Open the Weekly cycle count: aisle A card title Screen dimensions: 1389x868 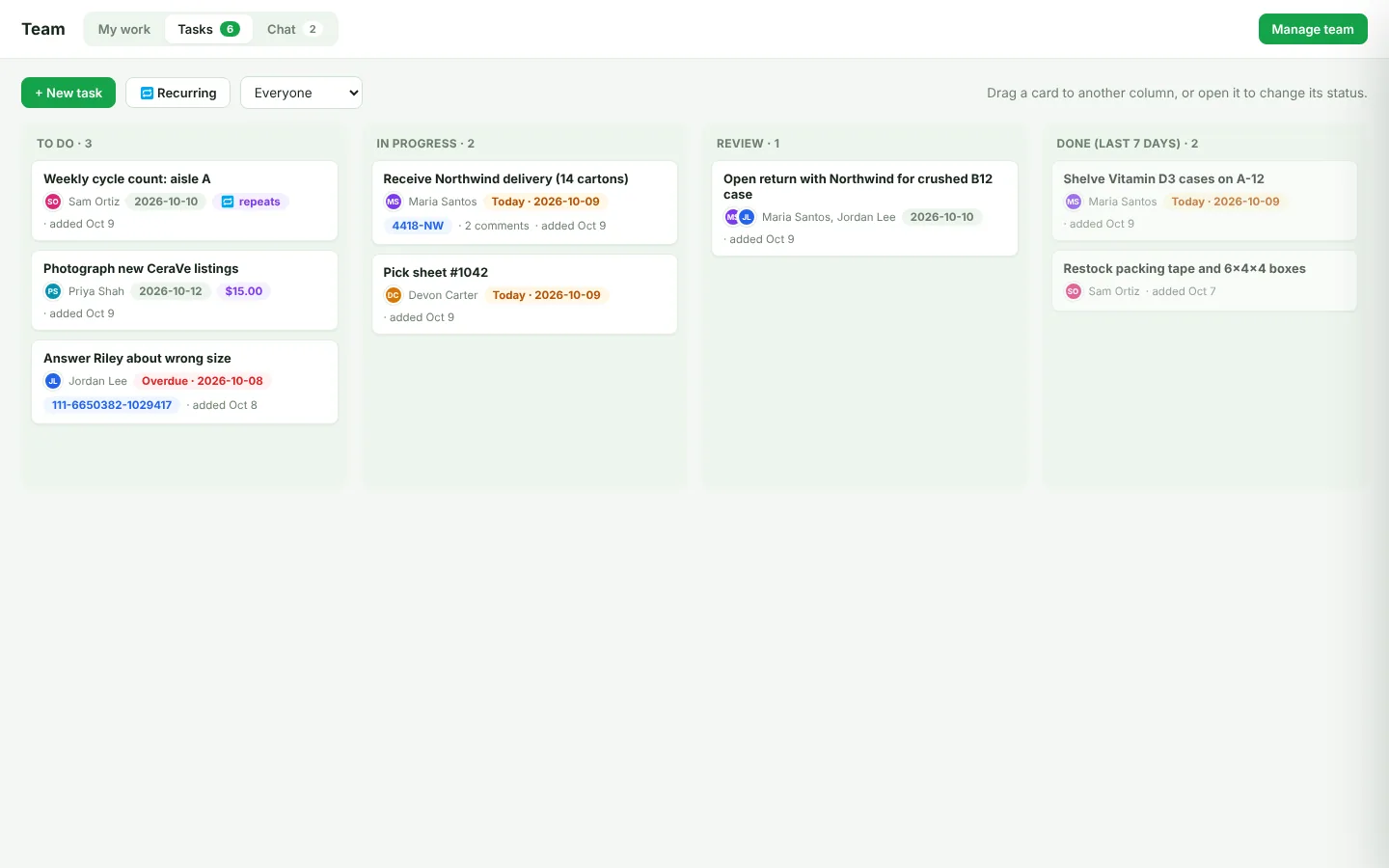point(127,178)
